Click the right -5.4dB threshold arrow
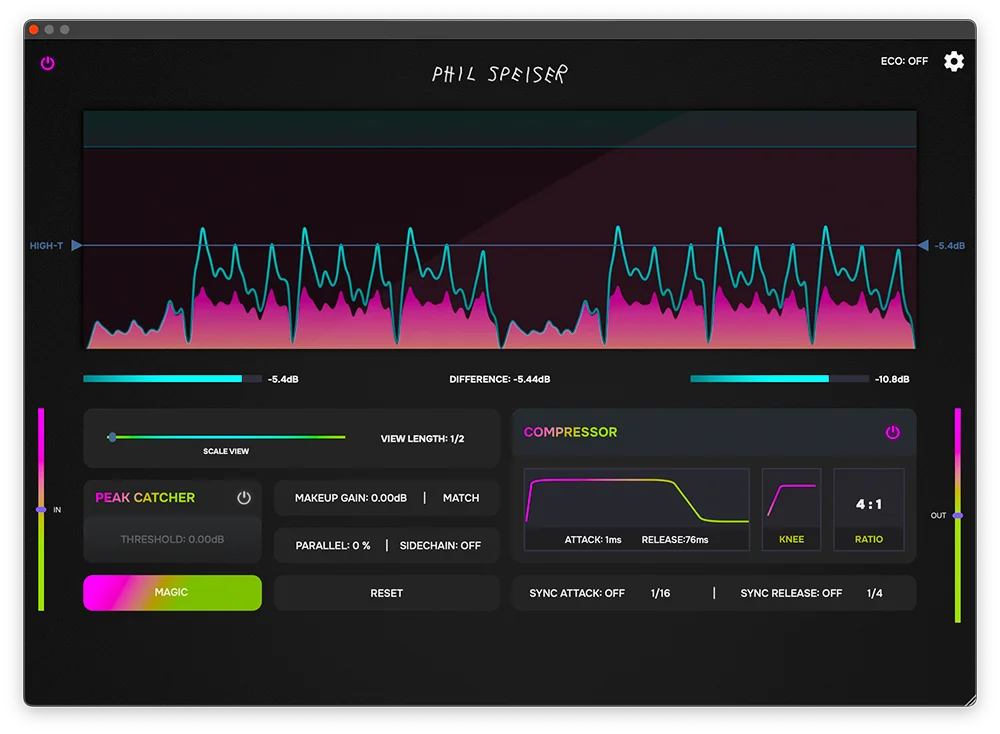 click(x=923, y=246)
